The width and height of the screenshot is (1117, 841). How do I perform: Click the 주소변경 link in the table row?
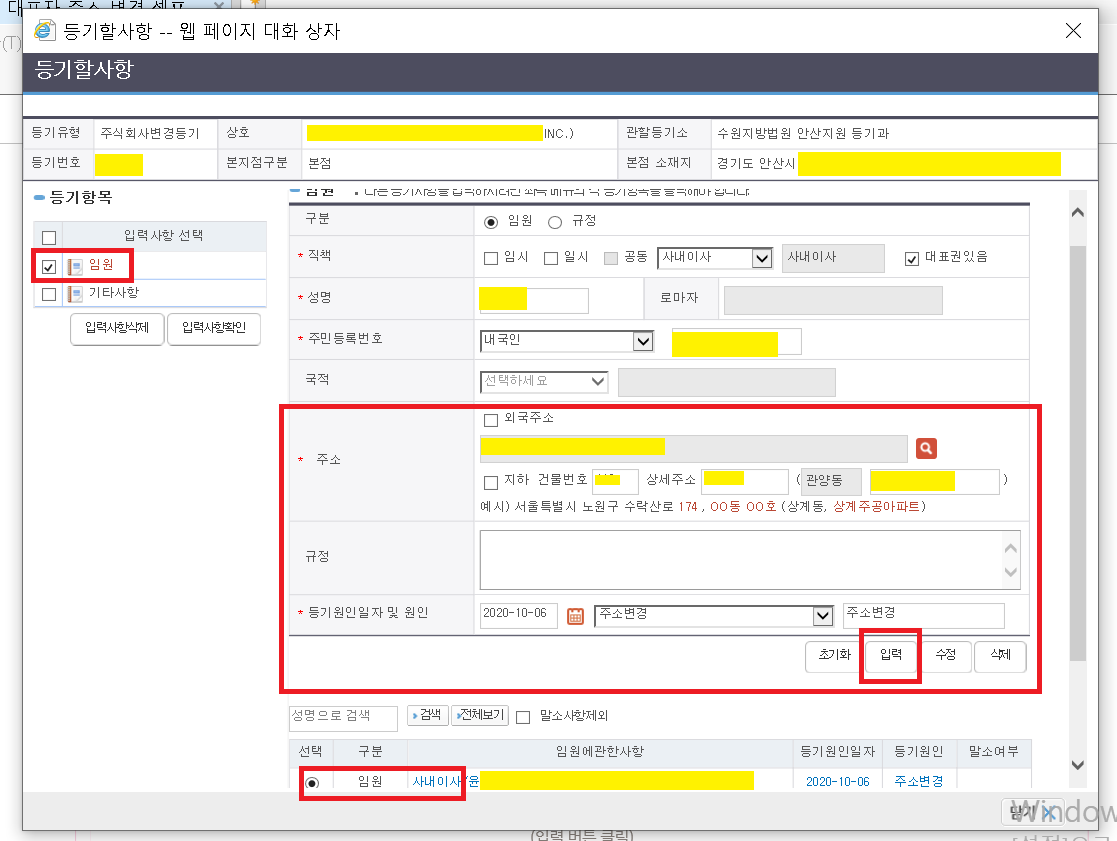919,781
